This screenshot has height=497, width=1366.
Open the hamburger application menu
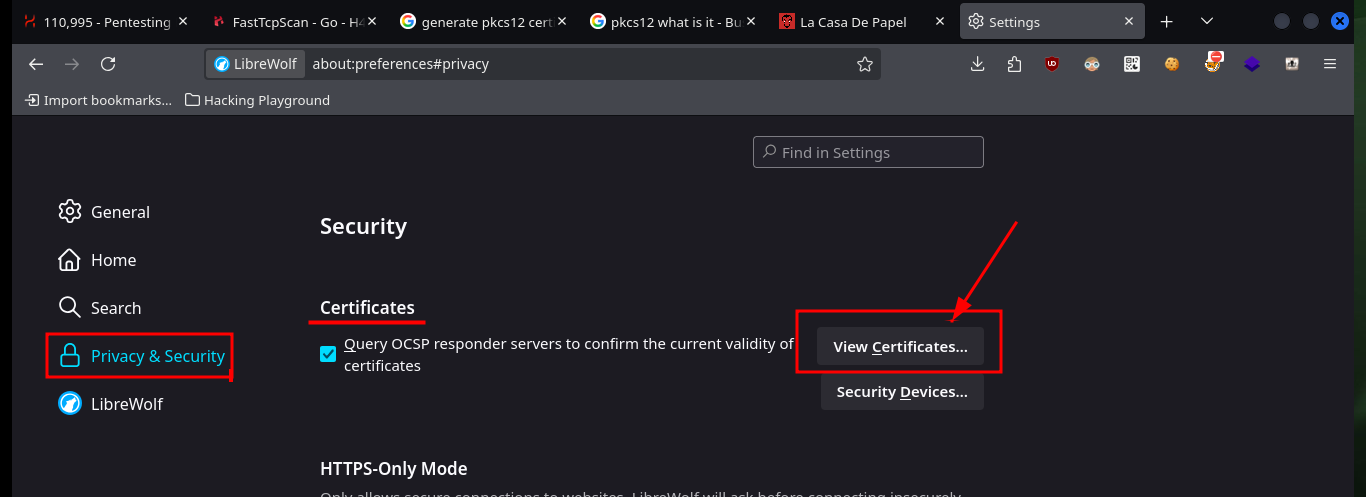tap(1330, 64)
